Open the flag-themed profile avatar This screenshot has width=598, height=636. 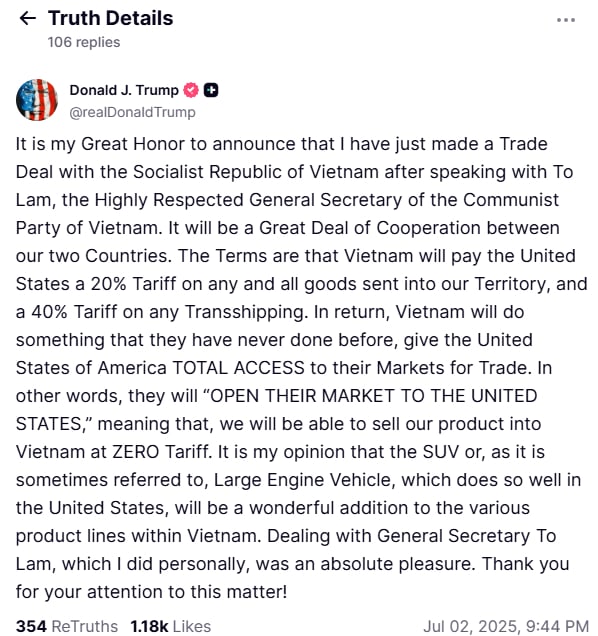point(37,100)
